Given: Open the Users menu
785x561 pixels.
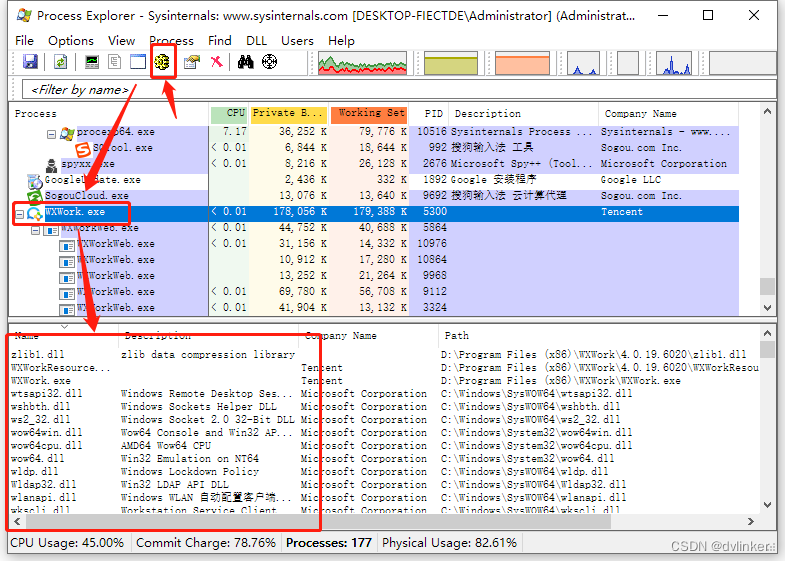Looking at the screenshot, I should (x=297, y=41).
